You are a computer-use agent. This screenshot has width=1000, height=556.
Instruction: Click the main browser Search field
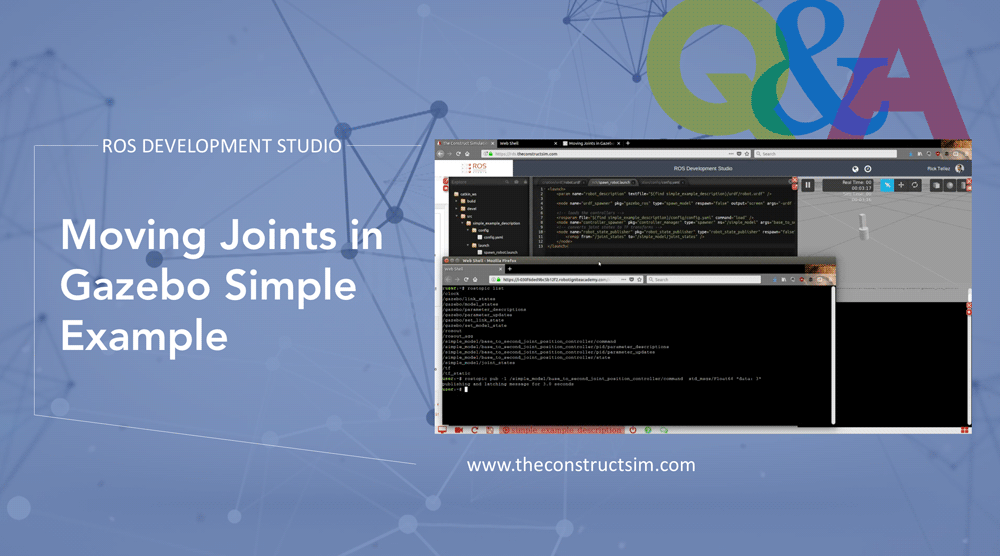(x=825, y=154)
